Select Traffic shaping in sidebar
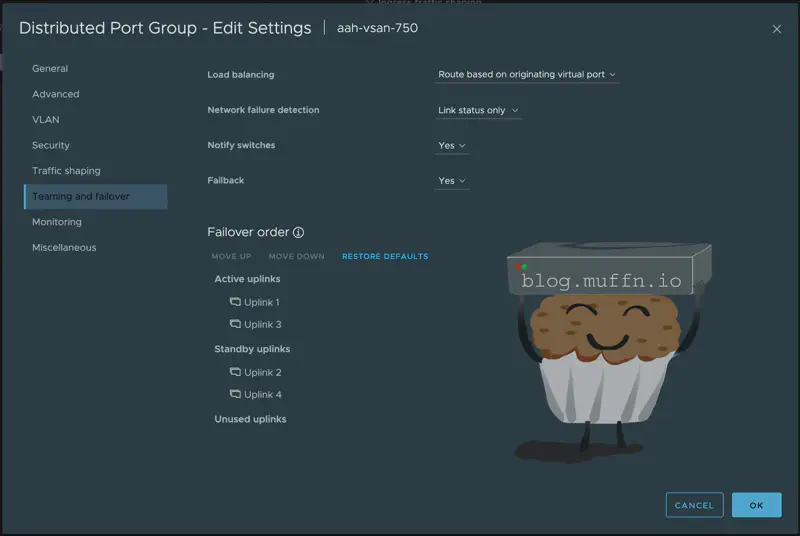Viewport: 800px width, 536px height. [66, 171]
